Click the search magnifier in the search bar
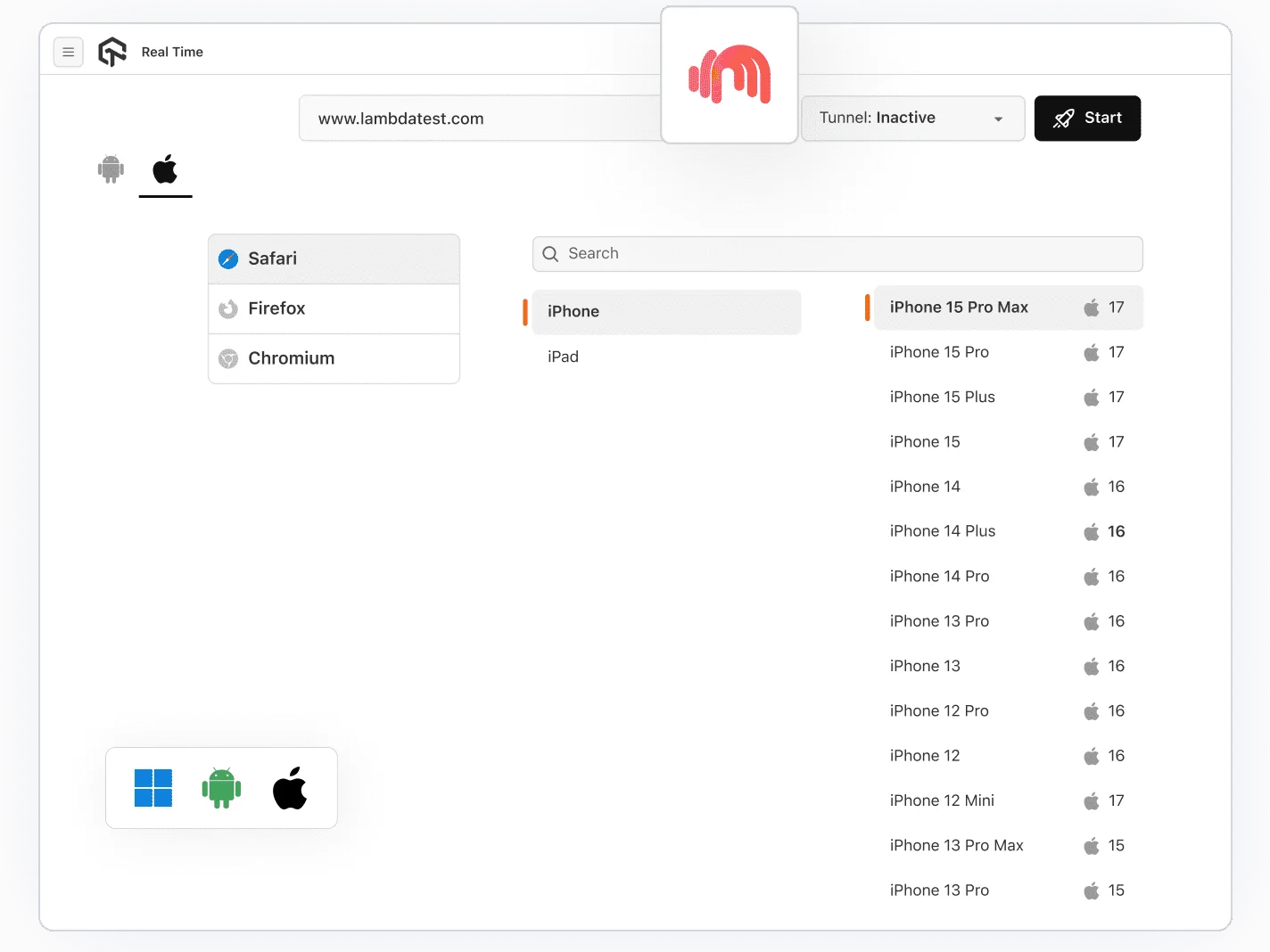1270x952 pixels. click(x=549, y=254)
